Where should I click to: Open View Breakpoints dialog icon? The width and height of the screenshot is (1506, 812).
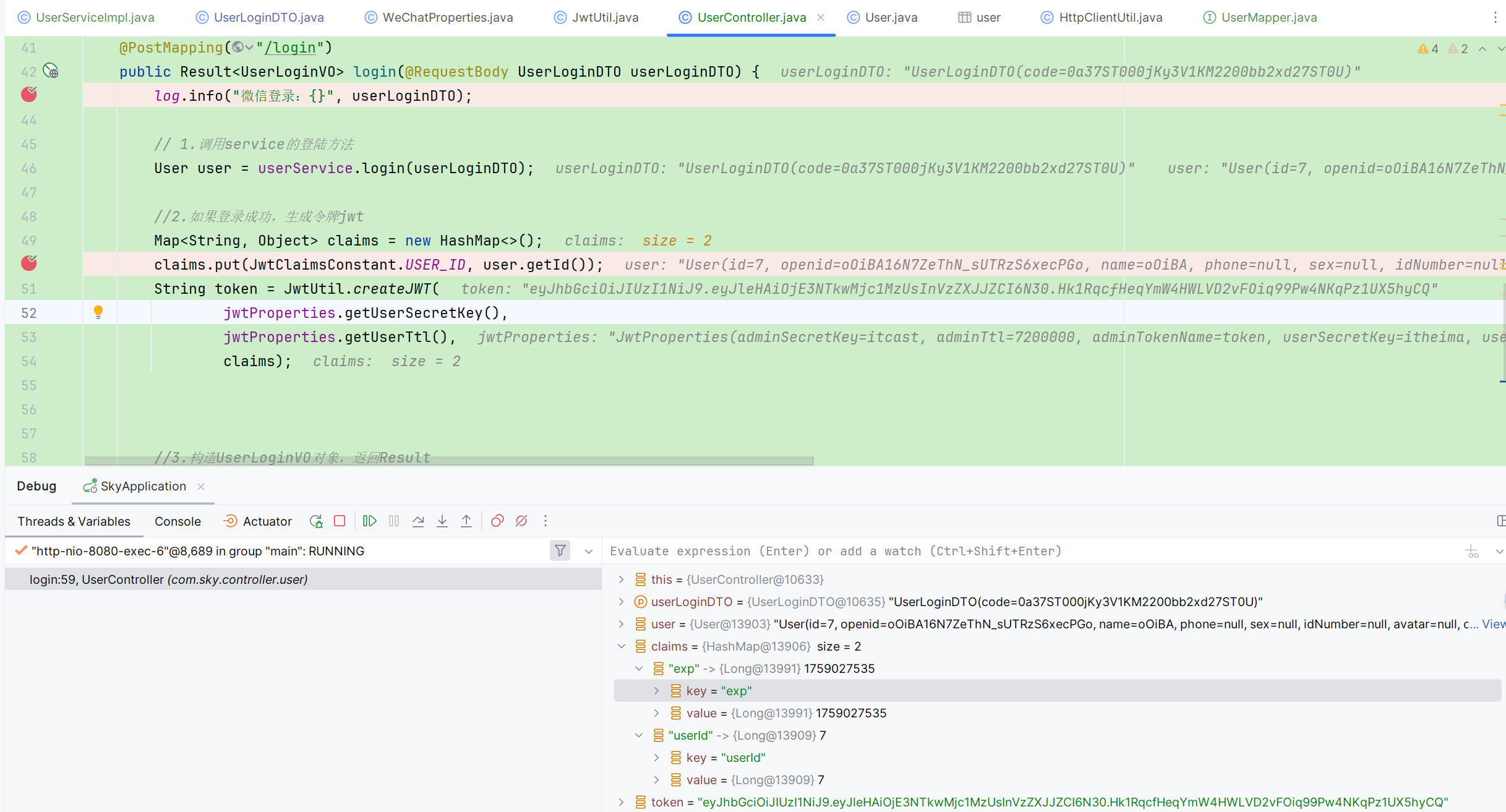(x=497, y=521)
